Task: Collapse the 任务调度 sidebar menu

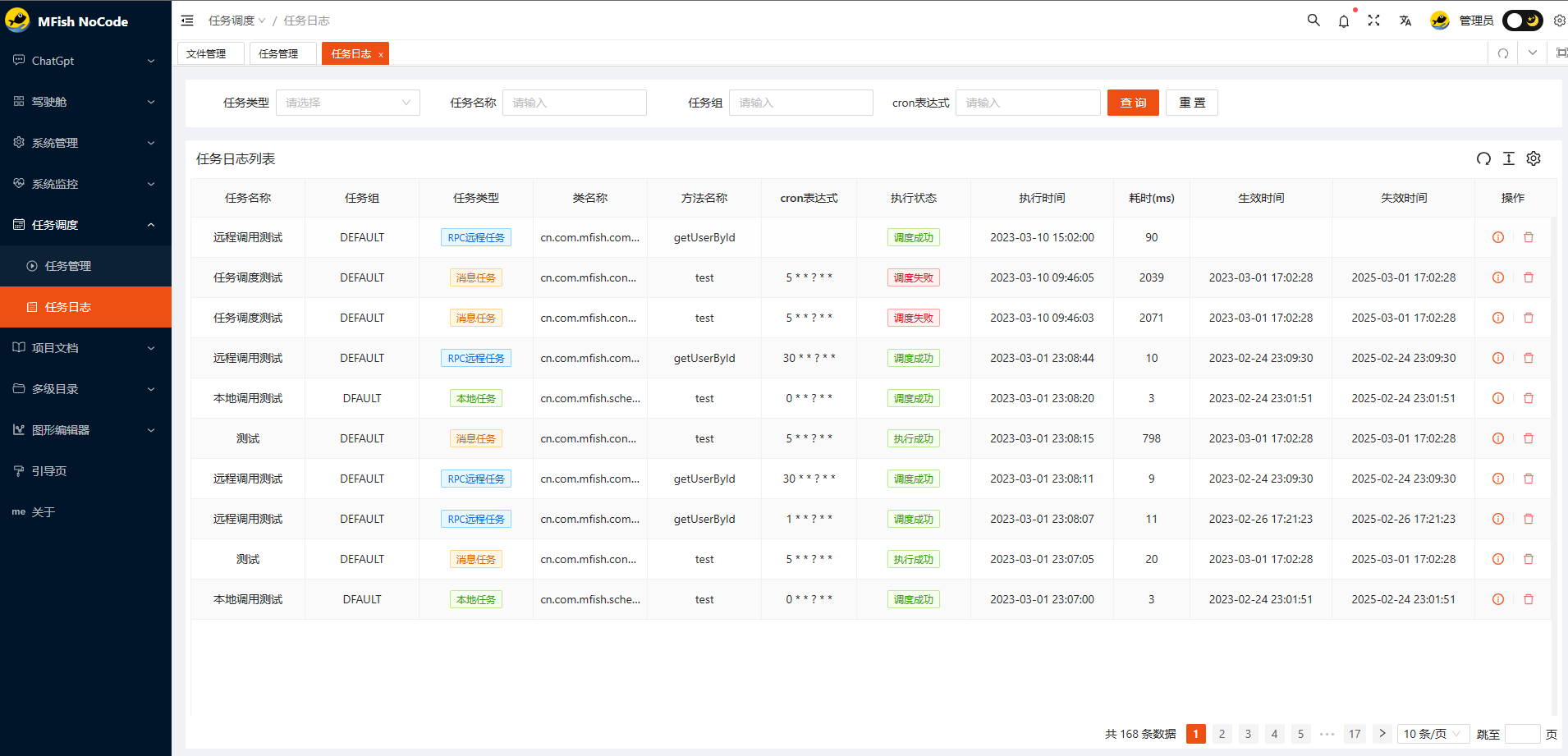Action: tap(85, 225)
